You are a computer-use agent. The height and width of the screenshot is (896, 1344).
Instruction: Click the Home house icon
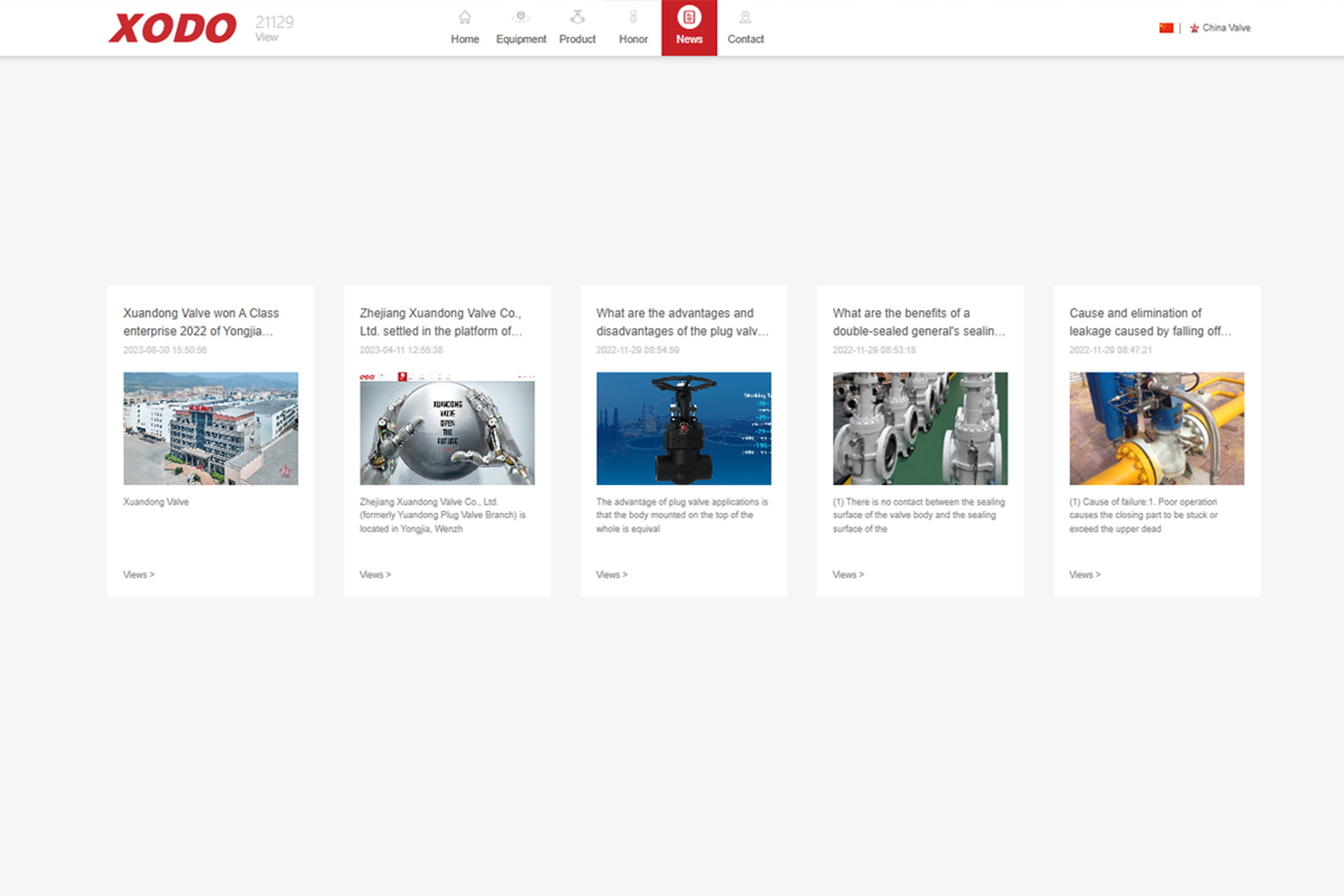464,17
